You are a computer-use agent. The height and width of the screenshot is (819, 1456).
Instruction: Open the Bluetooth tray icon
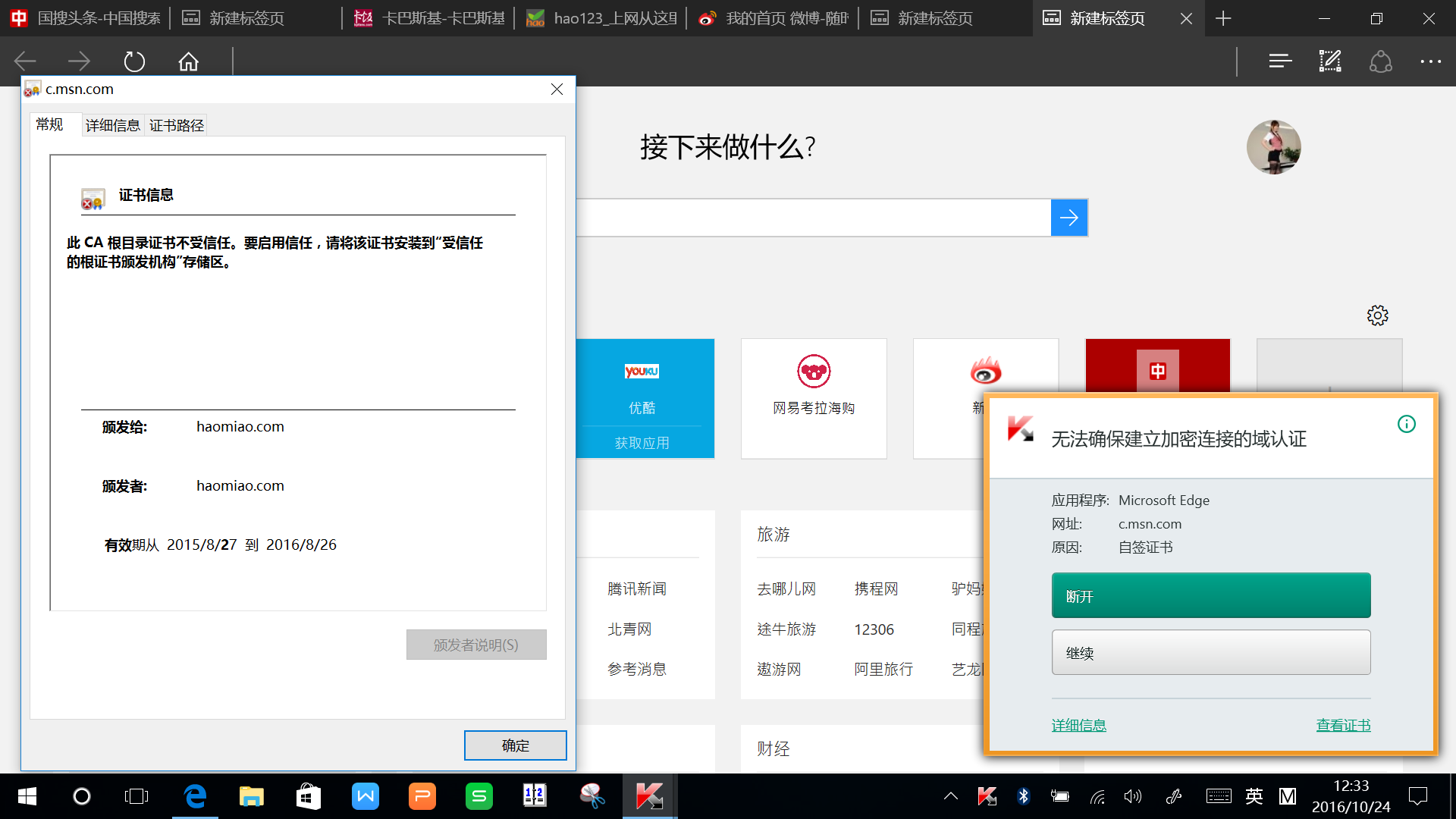coord(1024,796)
